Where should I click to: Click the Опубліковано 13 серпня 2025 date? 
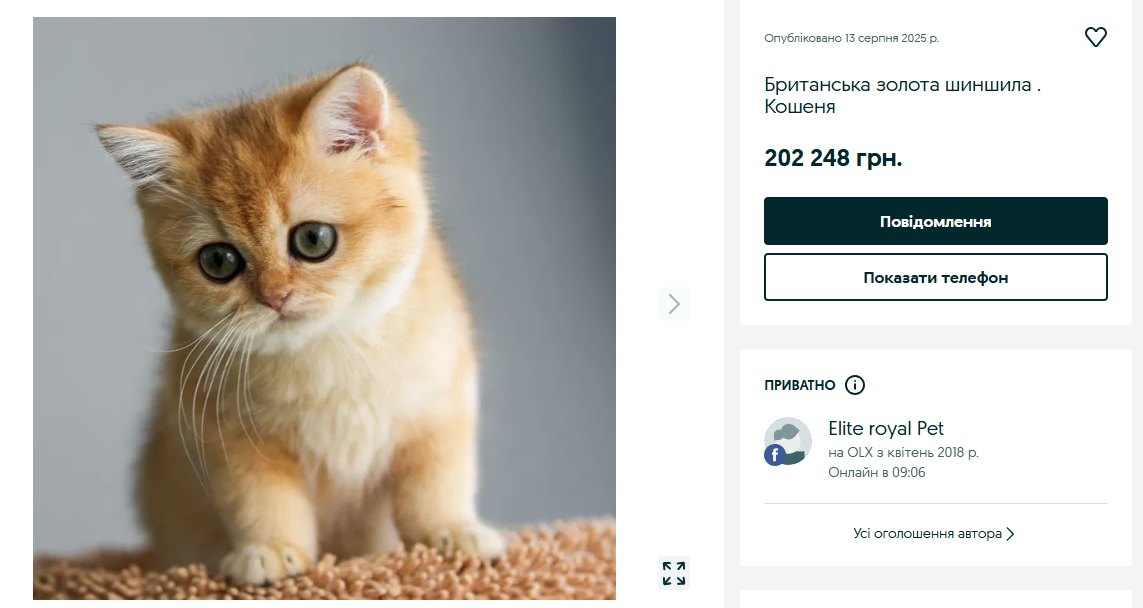[851, 38]
